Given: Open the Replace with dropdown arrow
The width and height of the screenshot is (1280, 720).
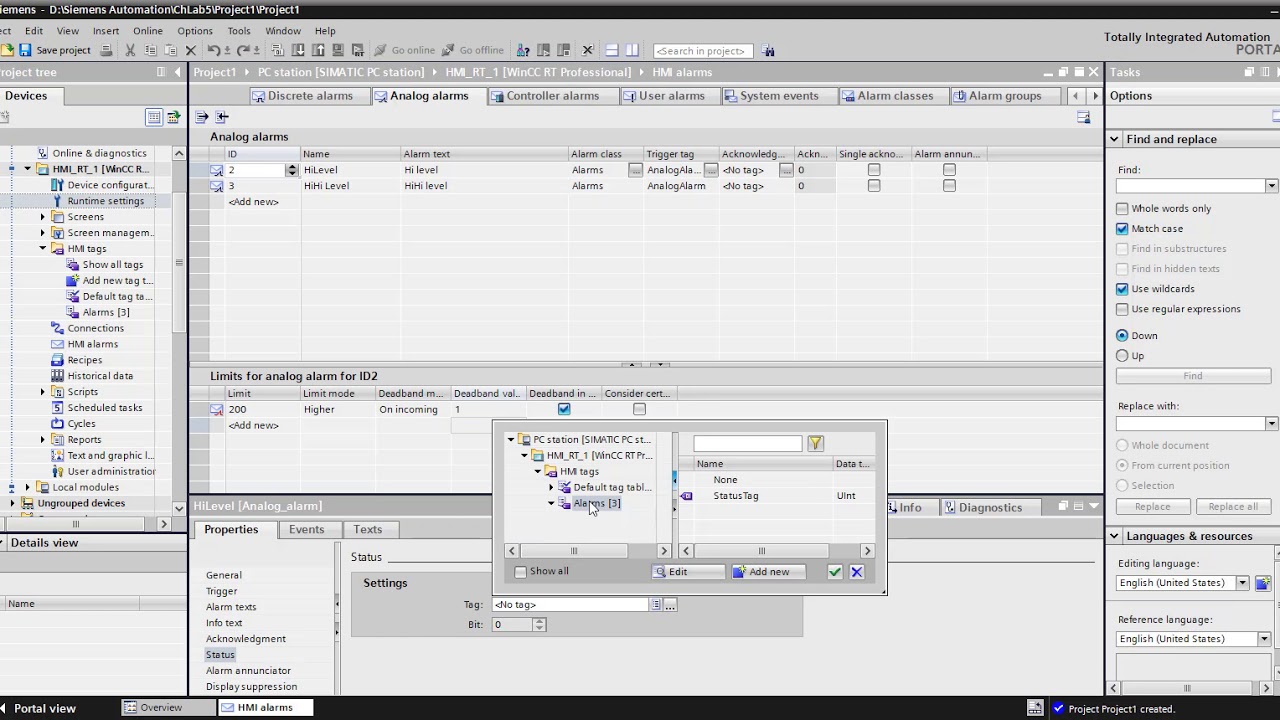Looking at the screenshot, I should [1271, 424].
